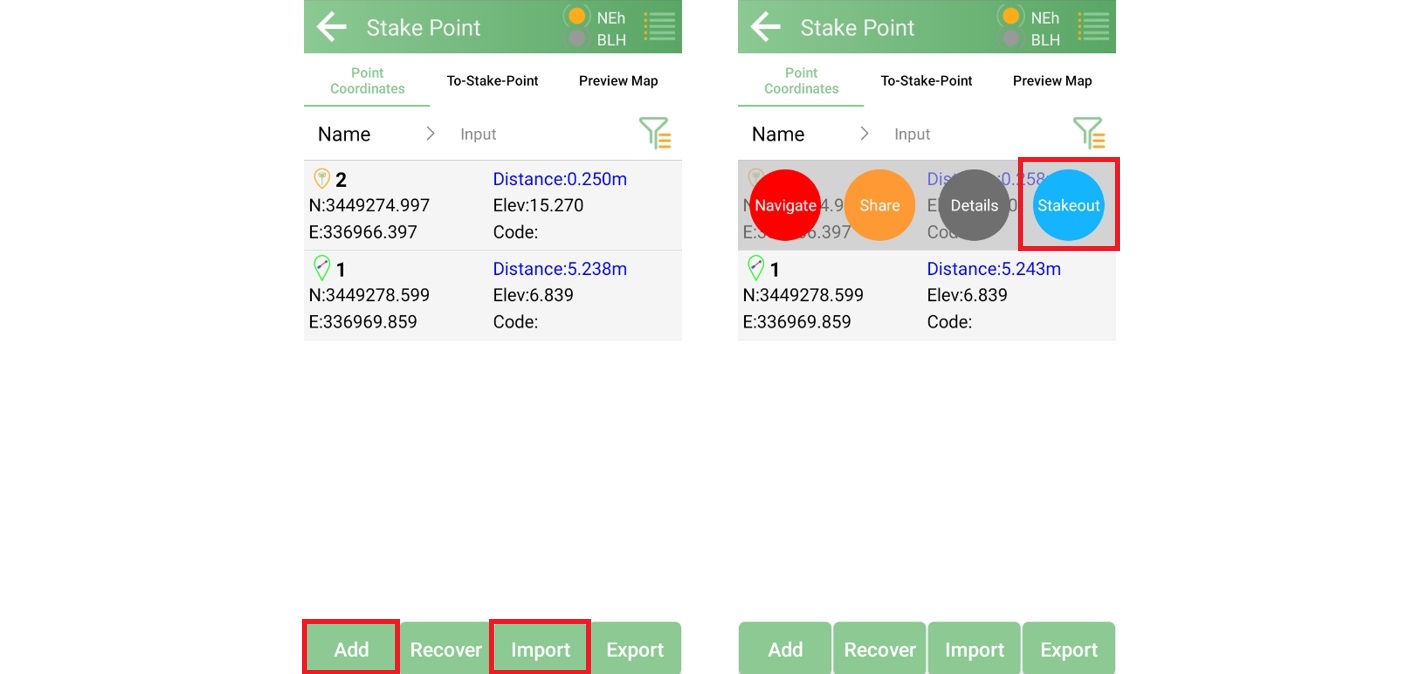Open the filter icon on left screen
1421x674 pixels.
[x=655, y=133]
